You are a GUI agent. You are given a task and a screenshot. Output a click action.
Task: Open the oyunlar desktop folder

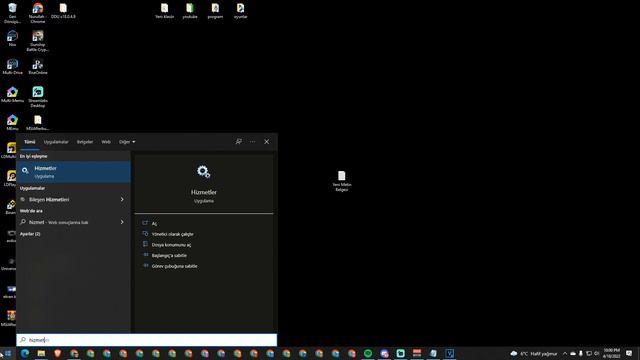(240, 11)
